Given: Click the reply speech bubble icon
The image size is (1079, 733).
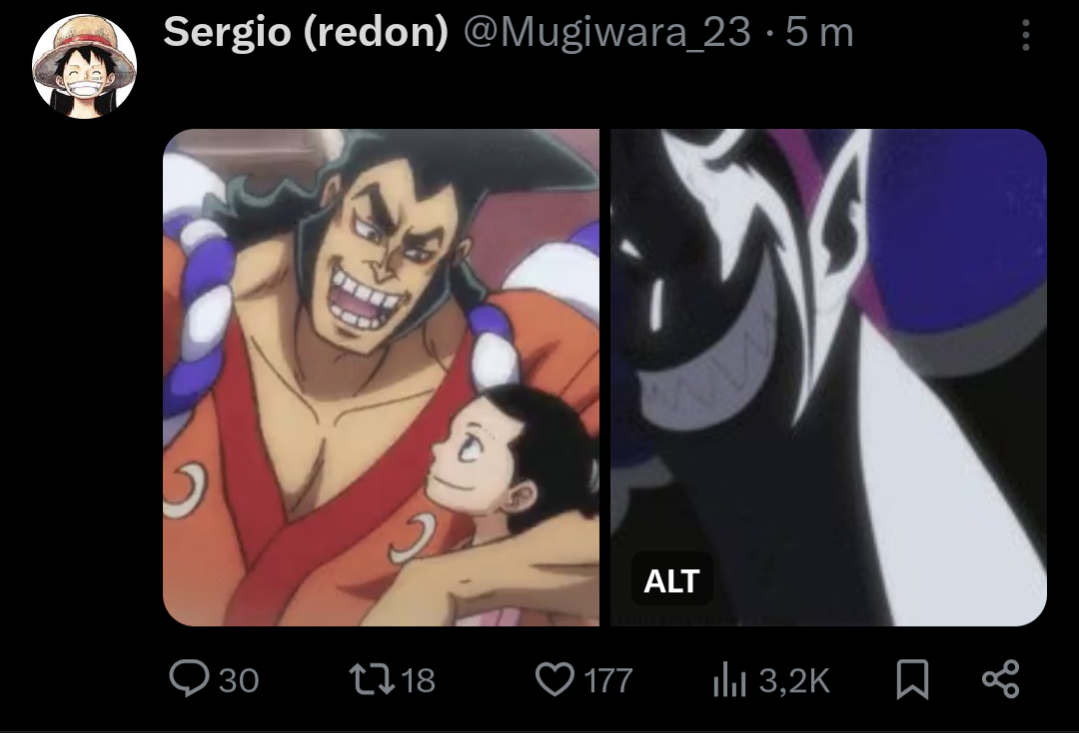Looking at the screenshot, I should [189, 679].
